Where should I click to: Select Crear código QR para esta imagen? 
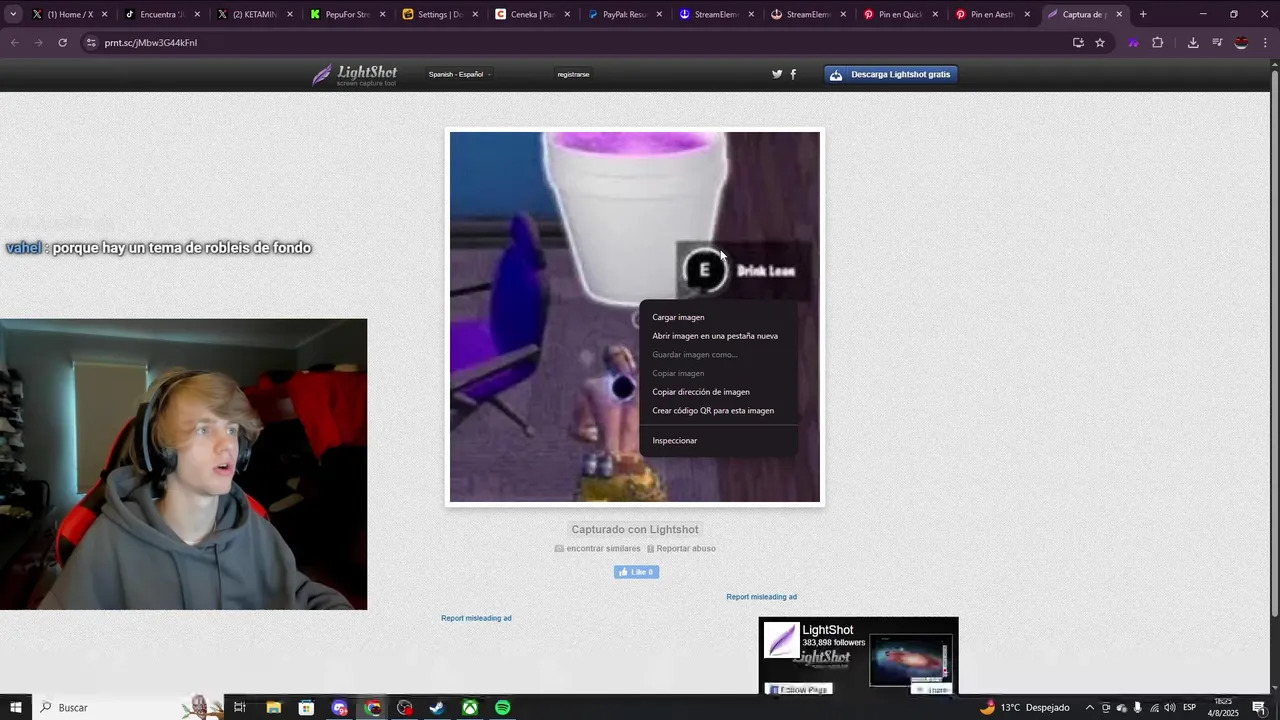click(x=719, y=410)
